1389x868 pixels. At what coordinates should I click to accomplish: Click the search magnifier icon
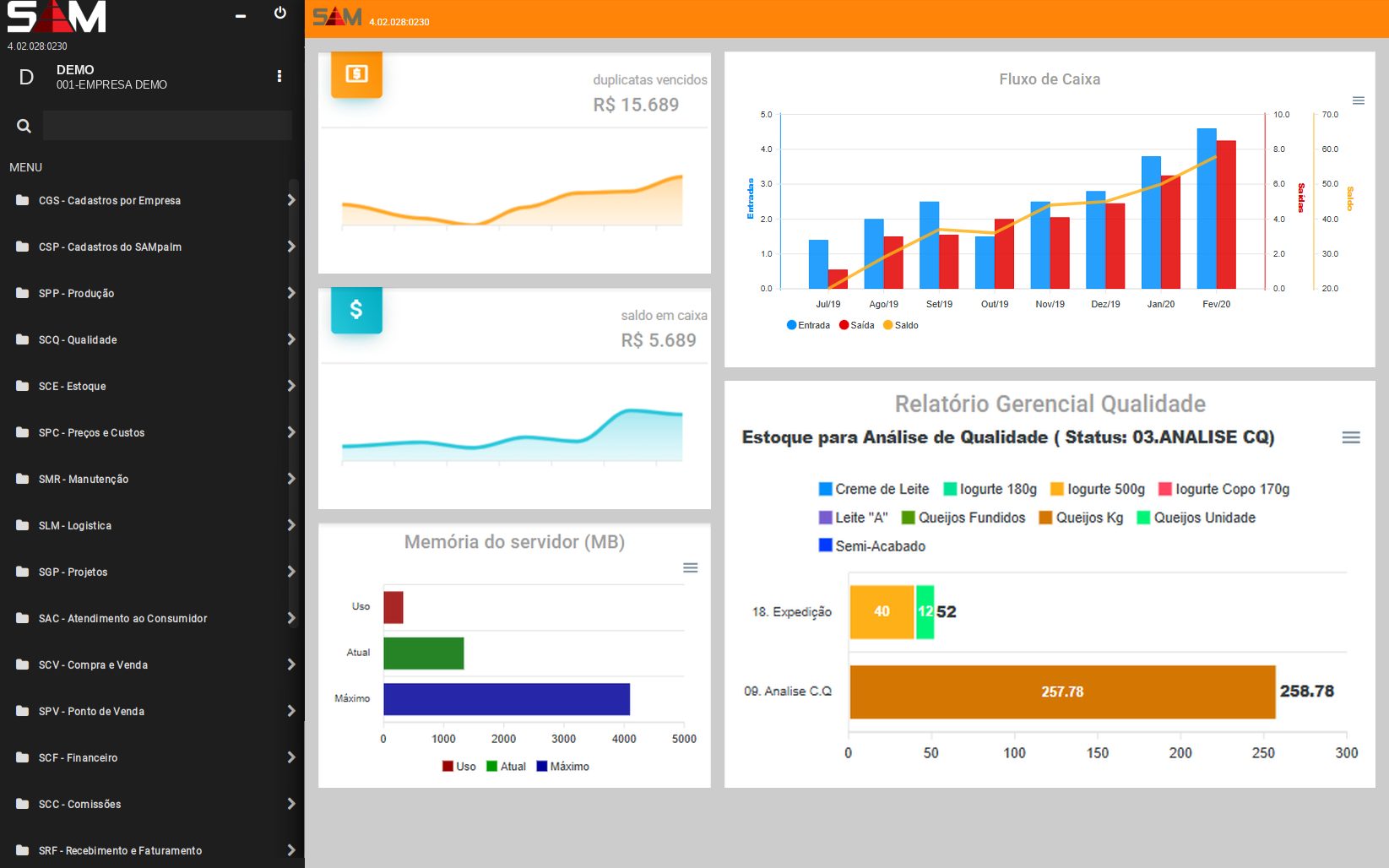[x=24, y=126]
